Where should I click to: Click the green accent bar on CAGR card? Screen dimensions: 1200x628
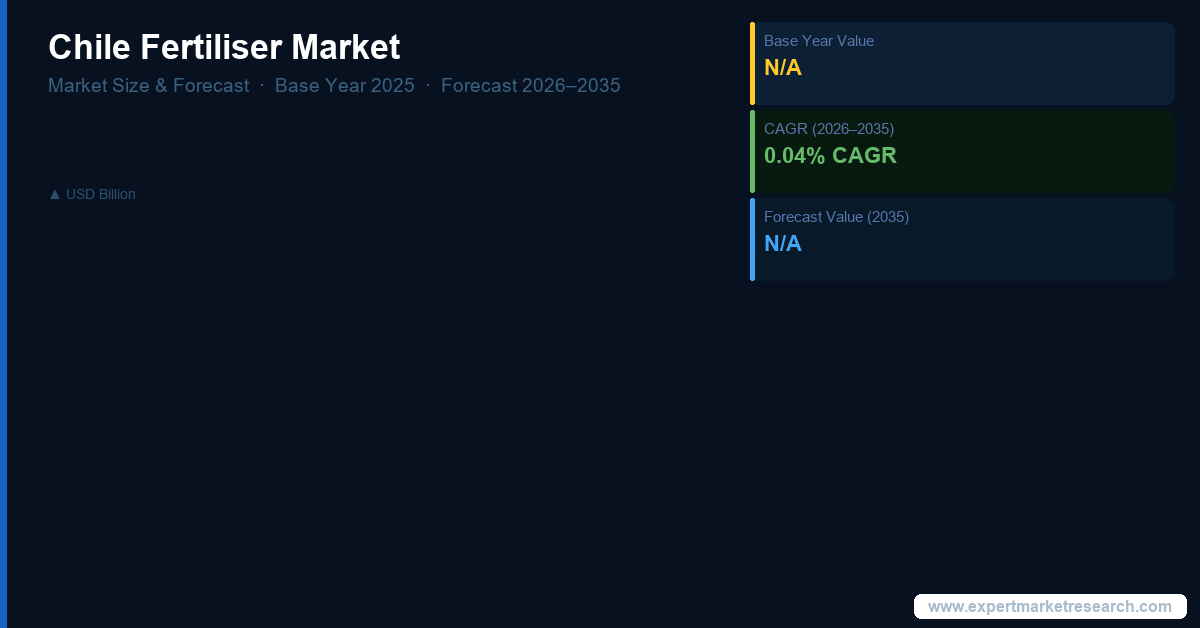pos(752,151)
